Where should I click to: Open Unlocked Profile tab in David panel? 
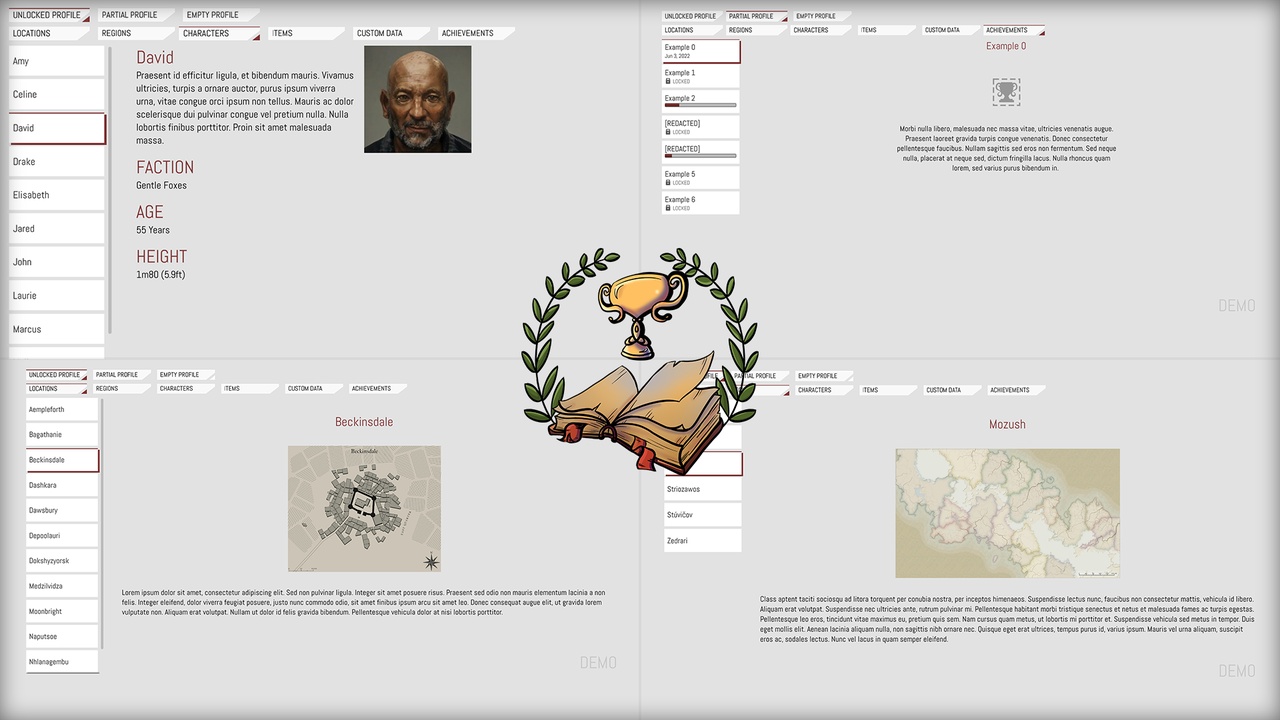49,15
